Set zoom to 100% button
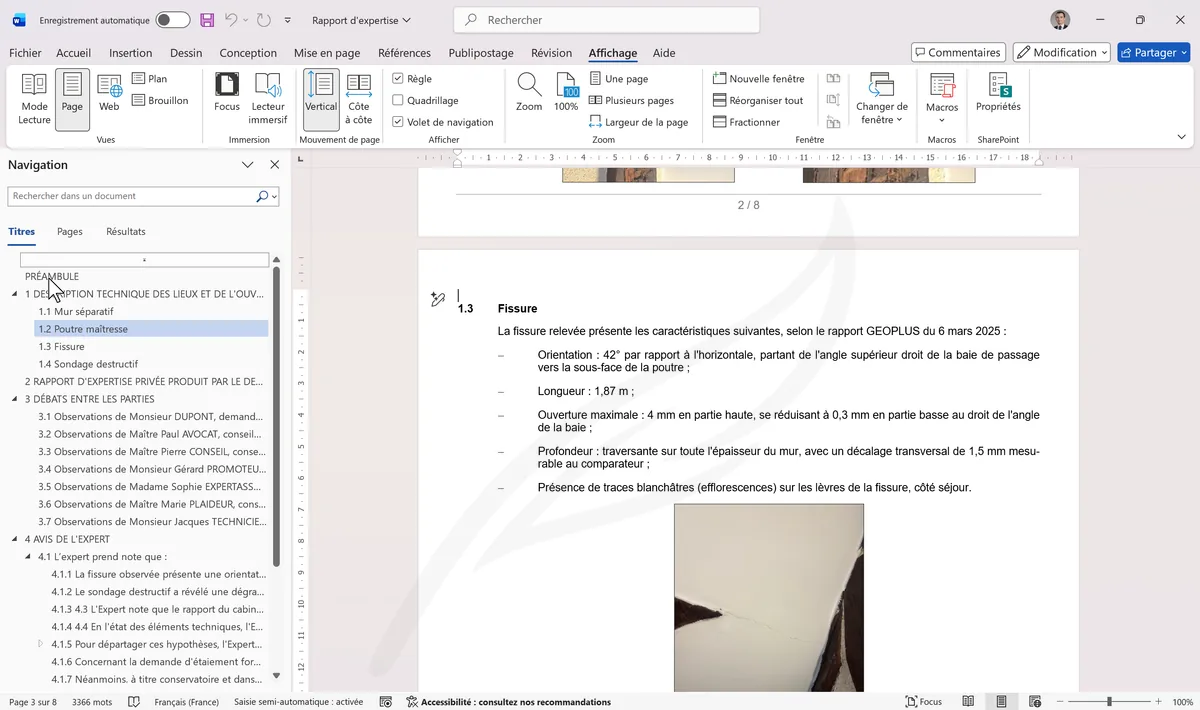Image resolution: width=1200 pixels, height=710 pixels. [x=566, y=92]
